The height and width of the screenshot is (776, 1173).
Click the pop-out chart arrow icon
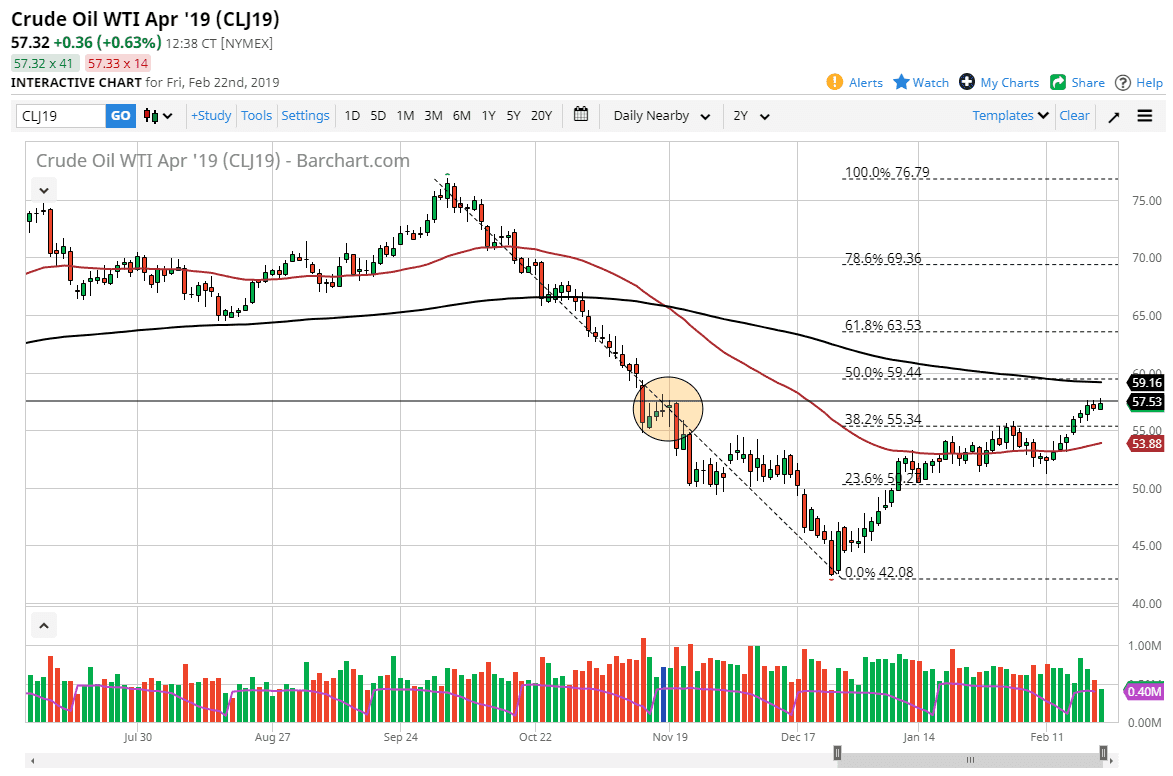pos(1114,116)
